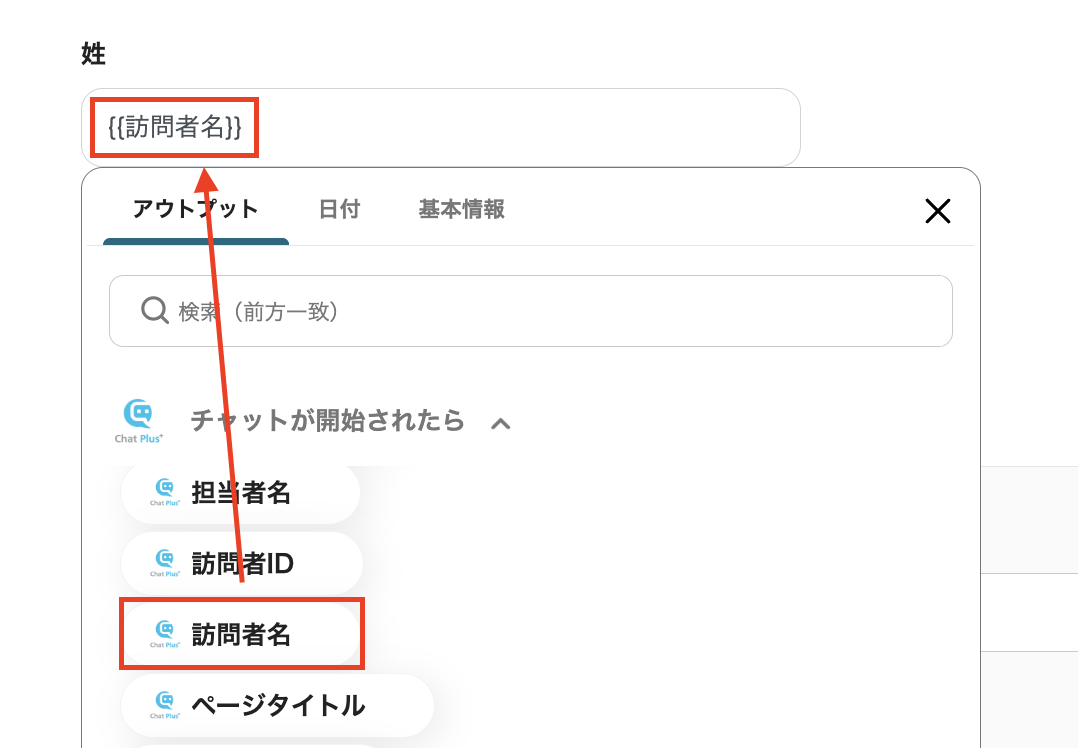Image resolution: width=1078 pixels, height=748 pixels.
Task: Switch to the アウトプット tab
Action: [195, 209]
